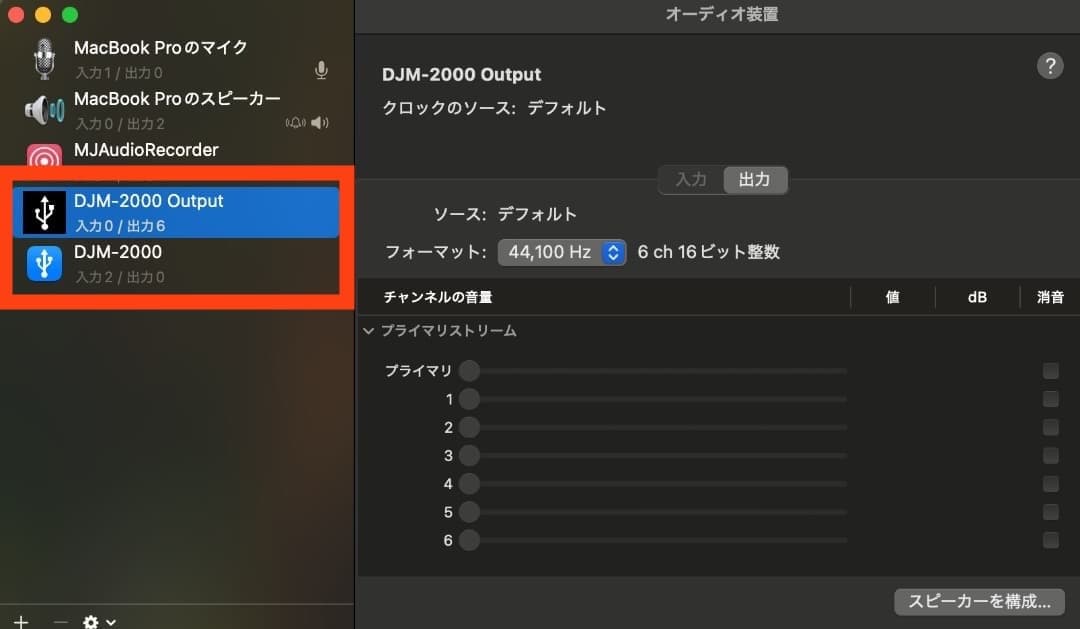
Task: Add a new audio device with the plus button
Action: (x=20, y=622)
